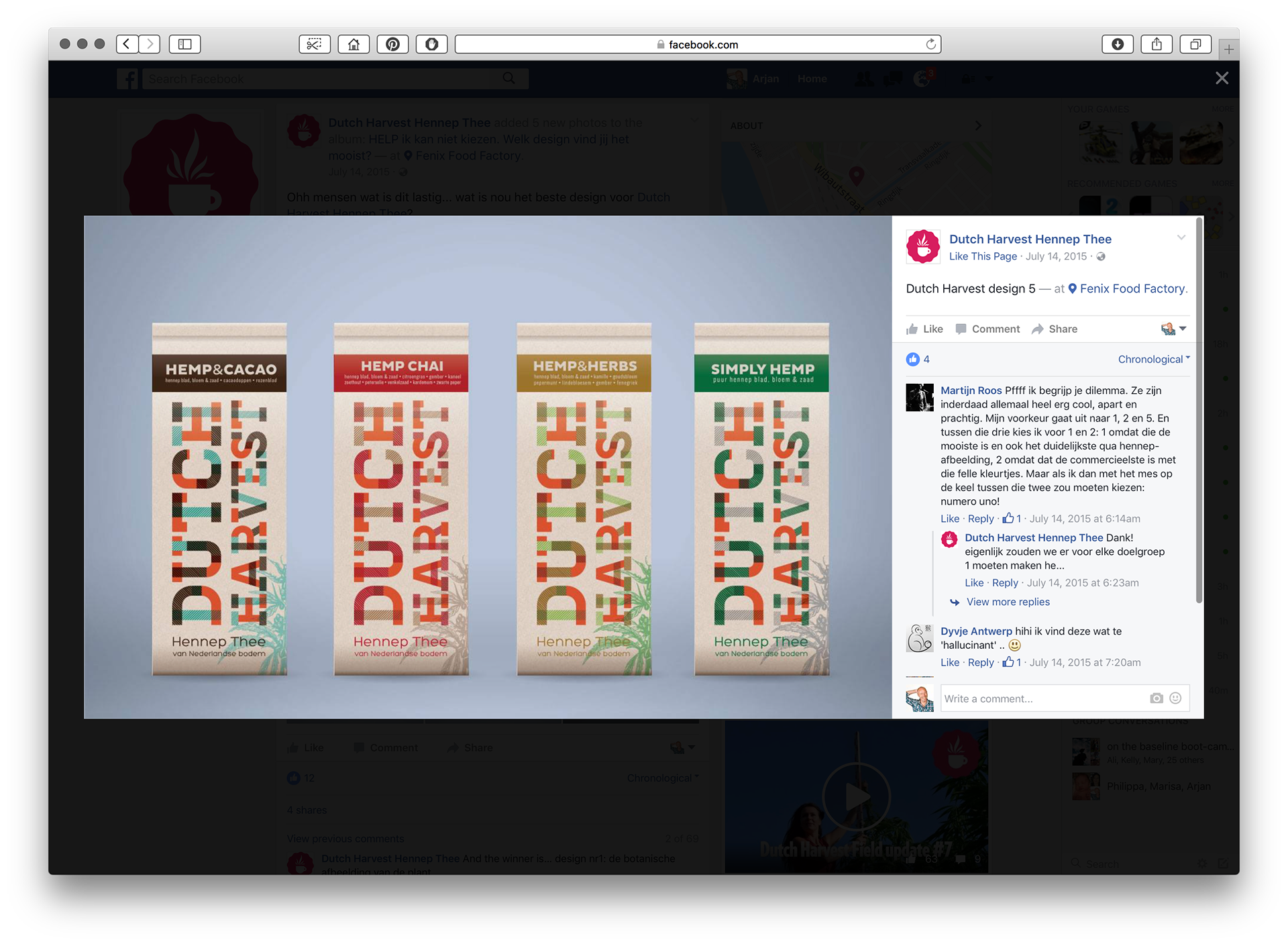Reply to the Dutch Harvest 'Dank!' reply
This screenshot has height=944, width=1288.
point(1005,582)
